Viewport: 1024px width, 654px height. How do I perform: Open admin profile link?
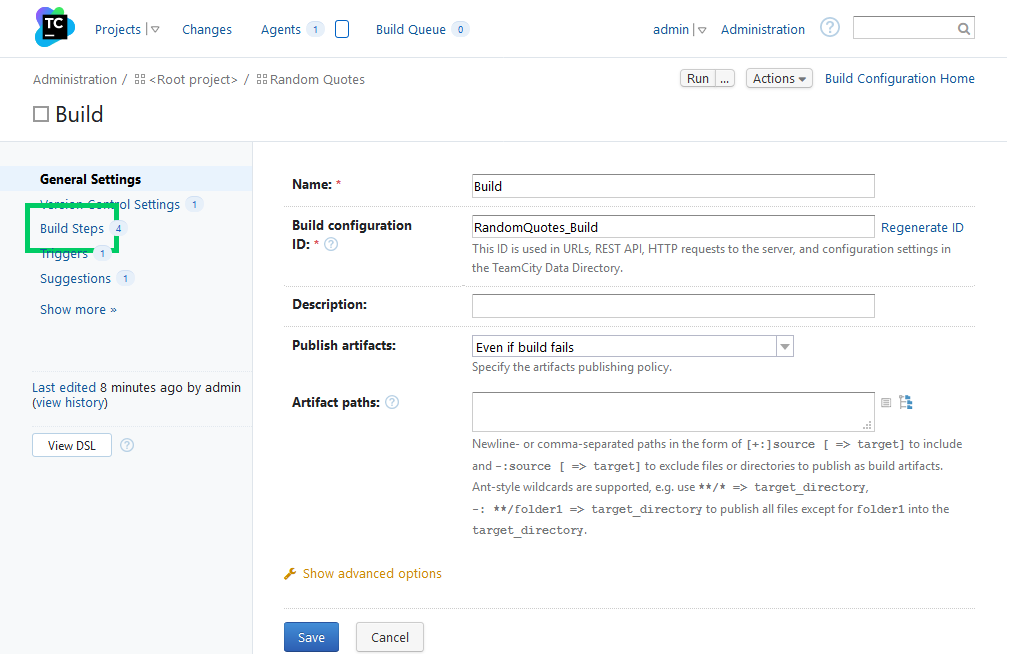click(671, 29)
